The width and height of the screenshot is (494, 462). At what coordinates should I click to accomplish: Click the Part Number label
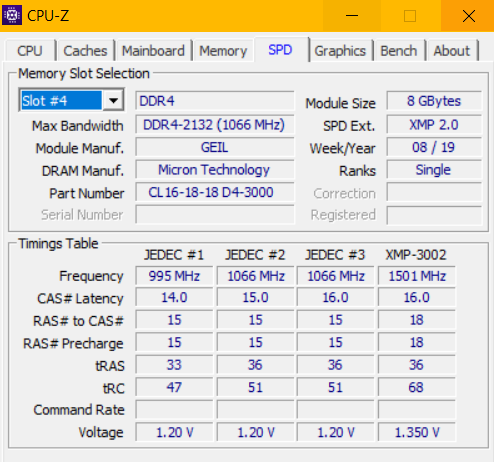[87, 193]
